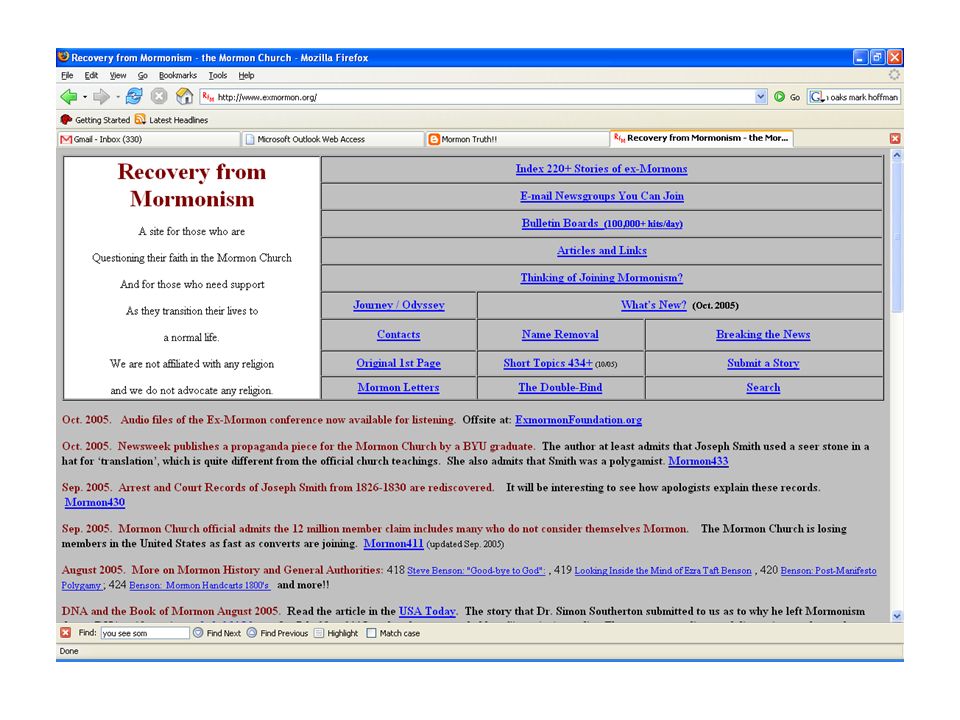The image size is (960, 720).
Task: Click the Back arrow navigation icon
Action: click(69, 97)
